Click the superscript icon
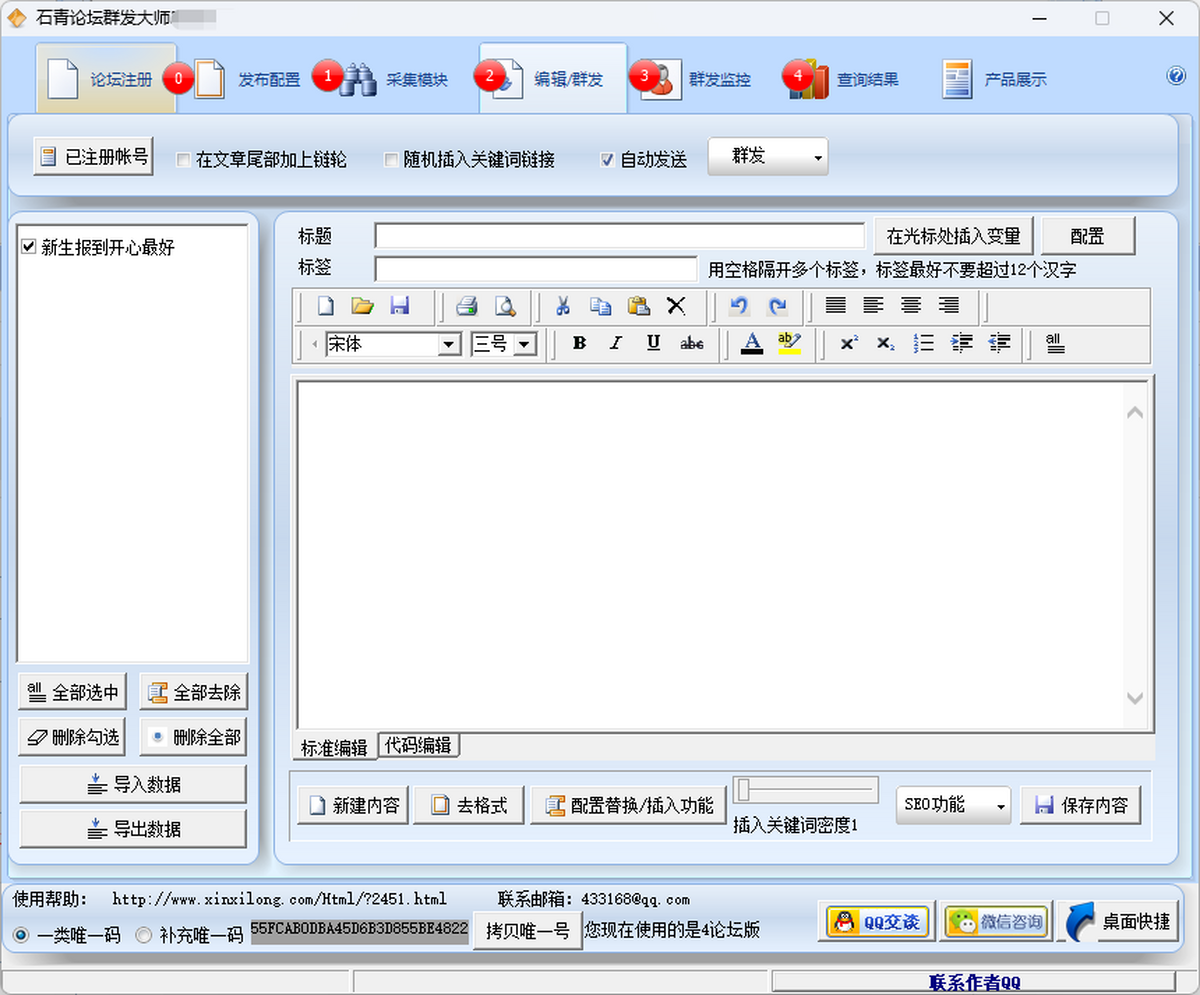The image size is (1200, 995). (x=849, y=343)
